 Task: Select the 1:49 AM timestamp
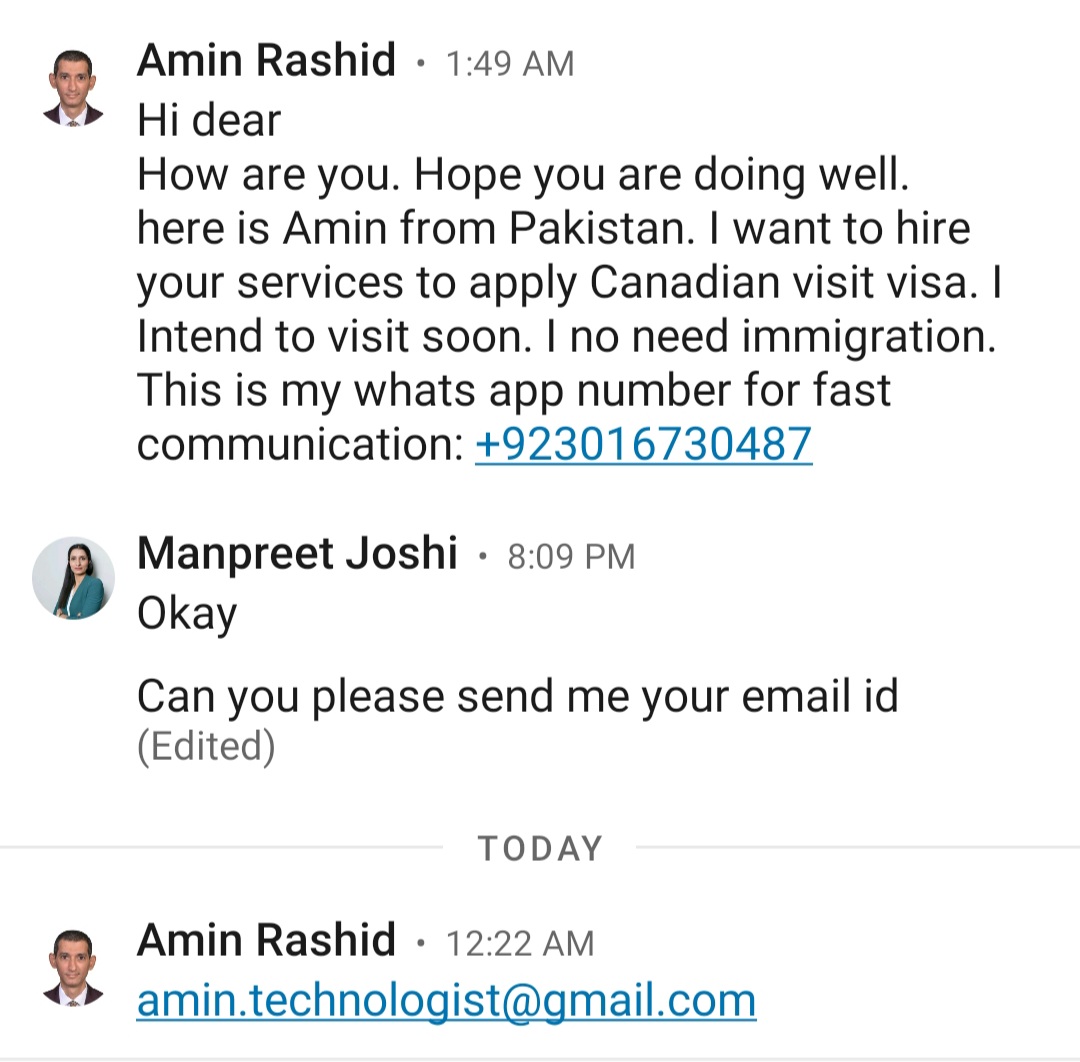point(510,64)
